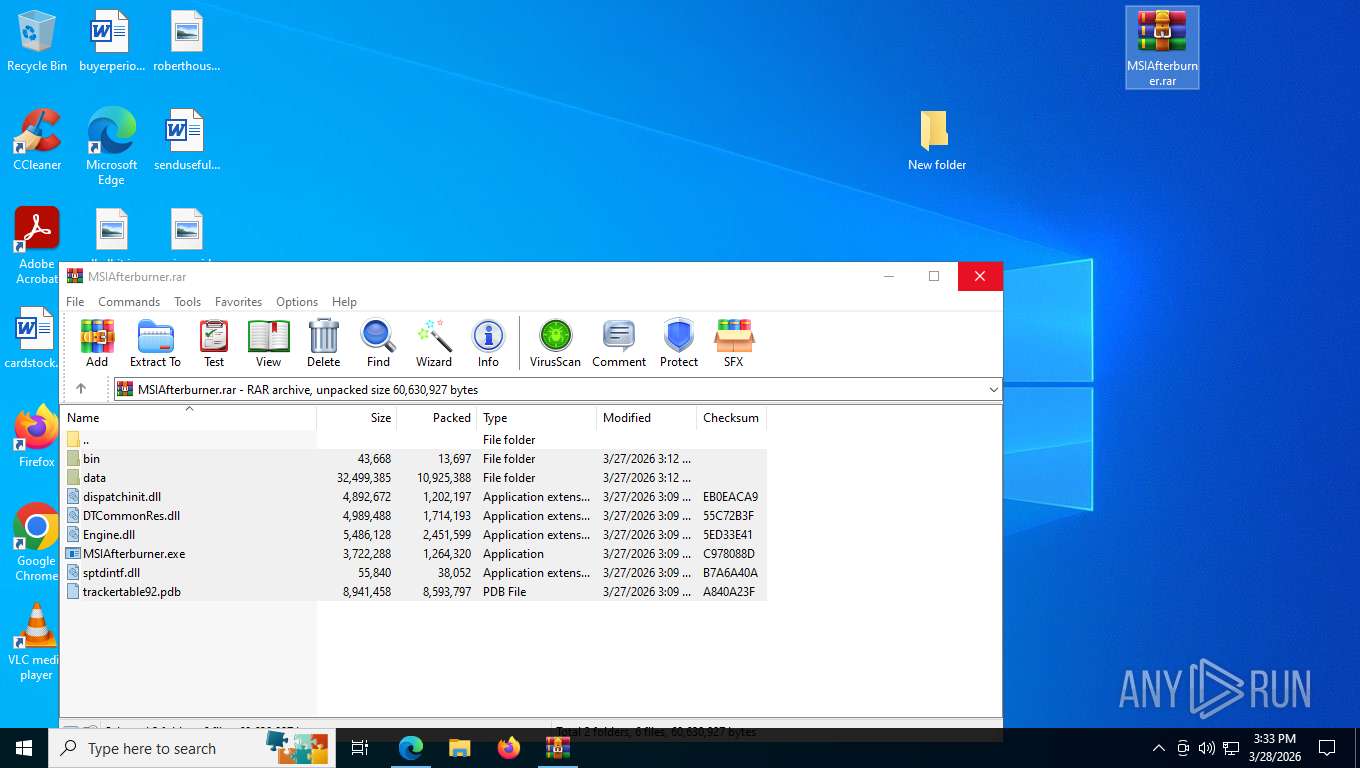
Task: Open Task View on the taskbar
Action: coord(360,748)
